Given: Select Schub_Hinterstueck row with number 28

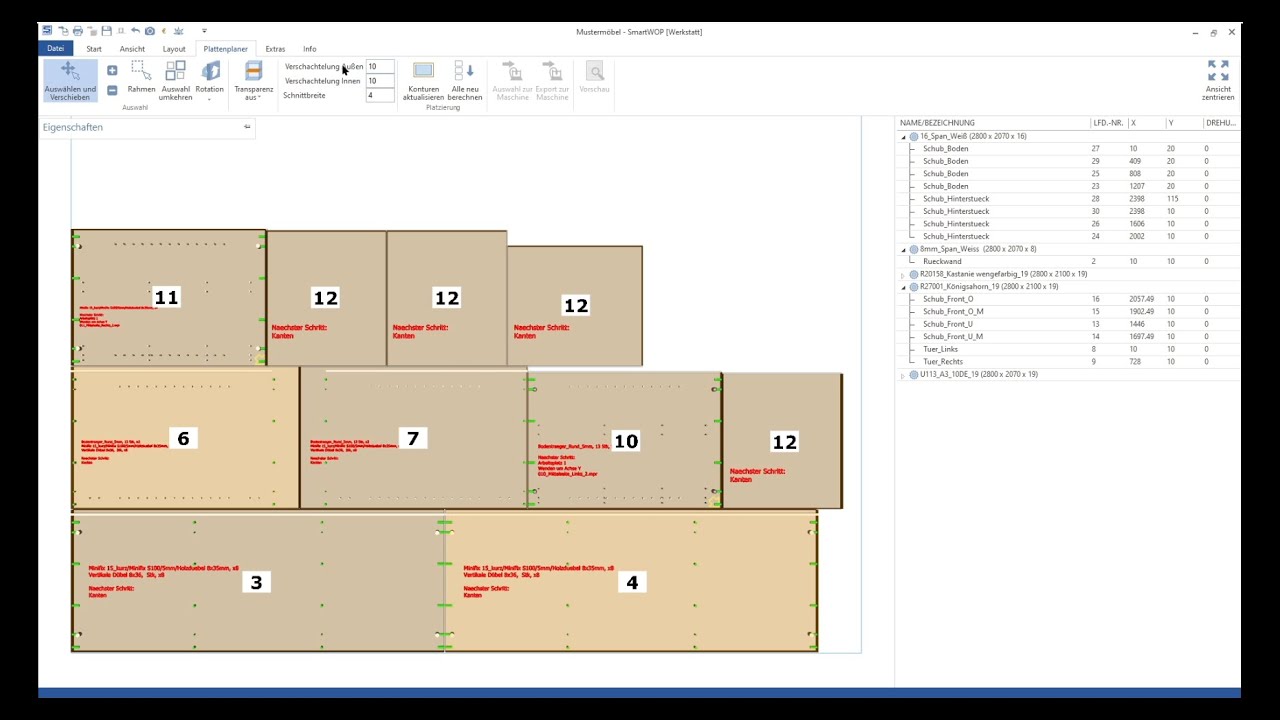Looking at the screenshot, I should pyautogui.click(x=1068, y=199).
